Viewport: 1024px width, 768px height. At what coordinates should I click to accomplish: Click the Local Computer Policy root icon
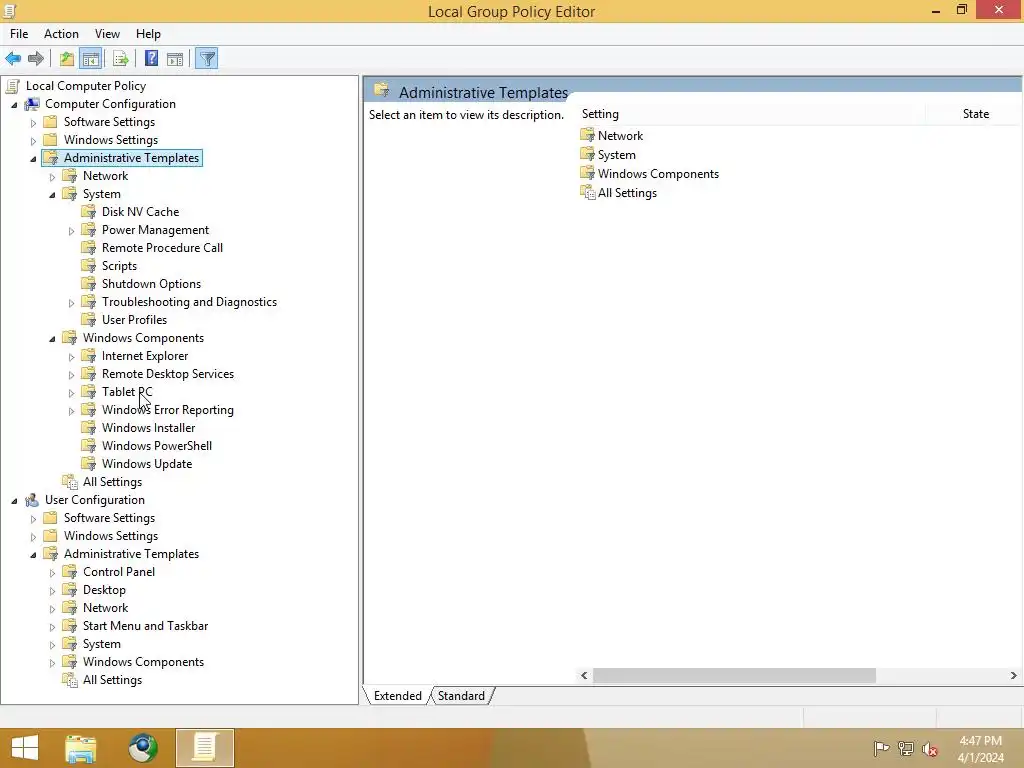pyautogui.click(x=12, y=86)
